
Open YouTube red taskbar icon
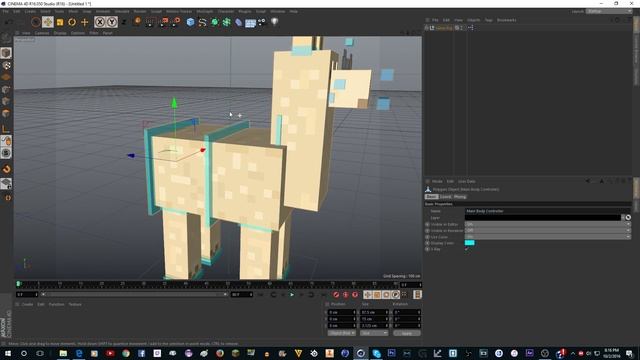110,353
